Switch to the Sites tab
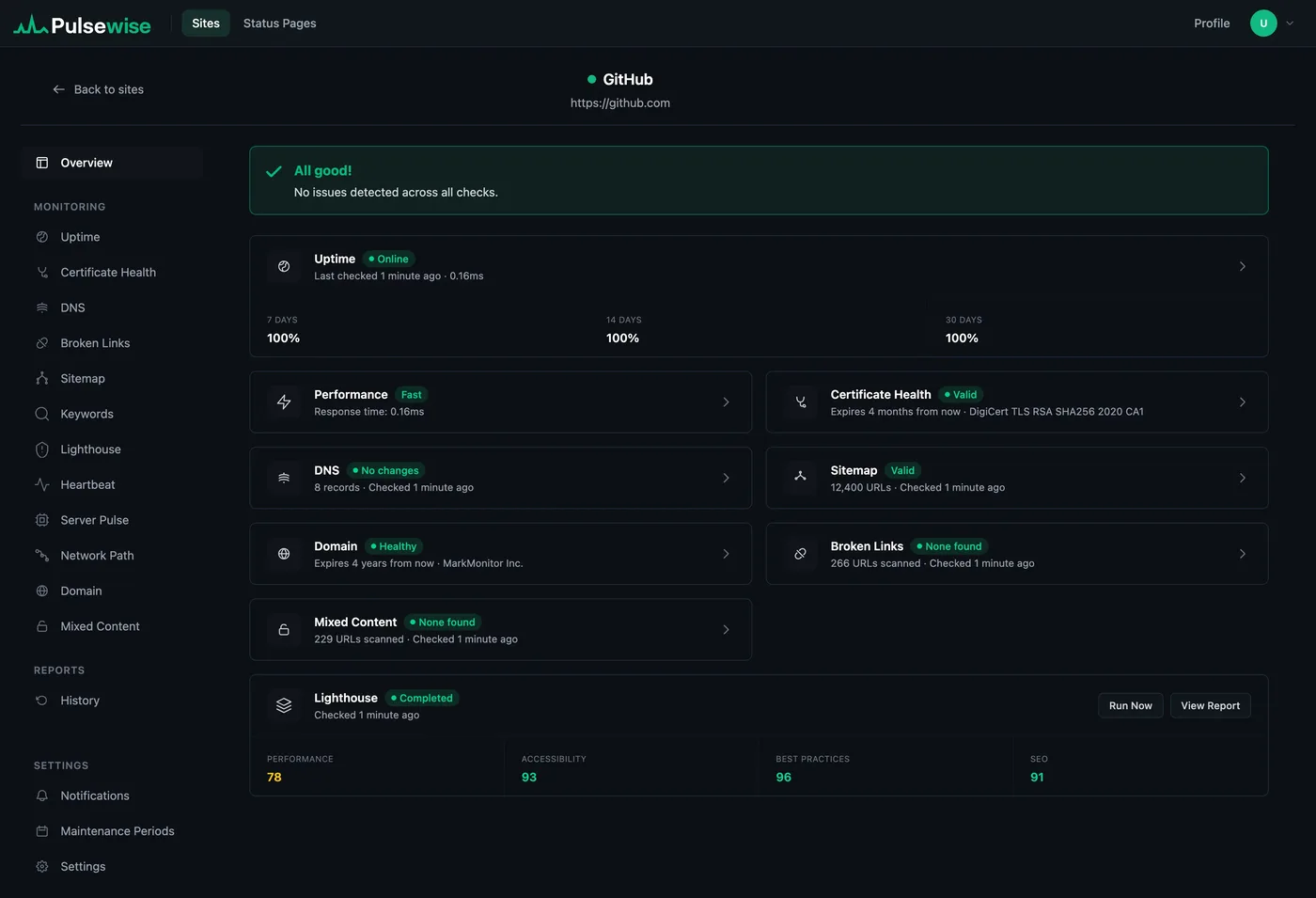 point(206,24)
